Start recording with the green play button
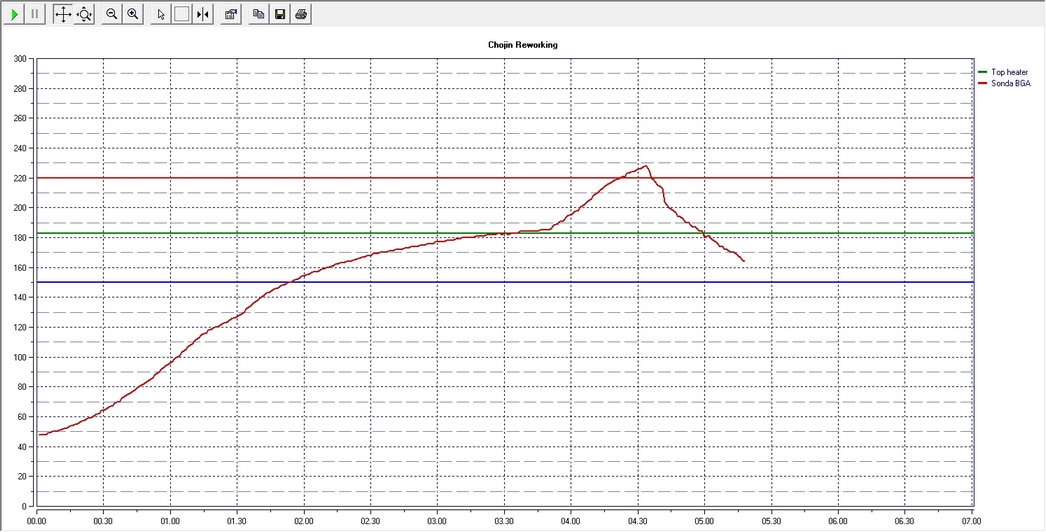The image size is (1046, 532). [x=14, y=15]
